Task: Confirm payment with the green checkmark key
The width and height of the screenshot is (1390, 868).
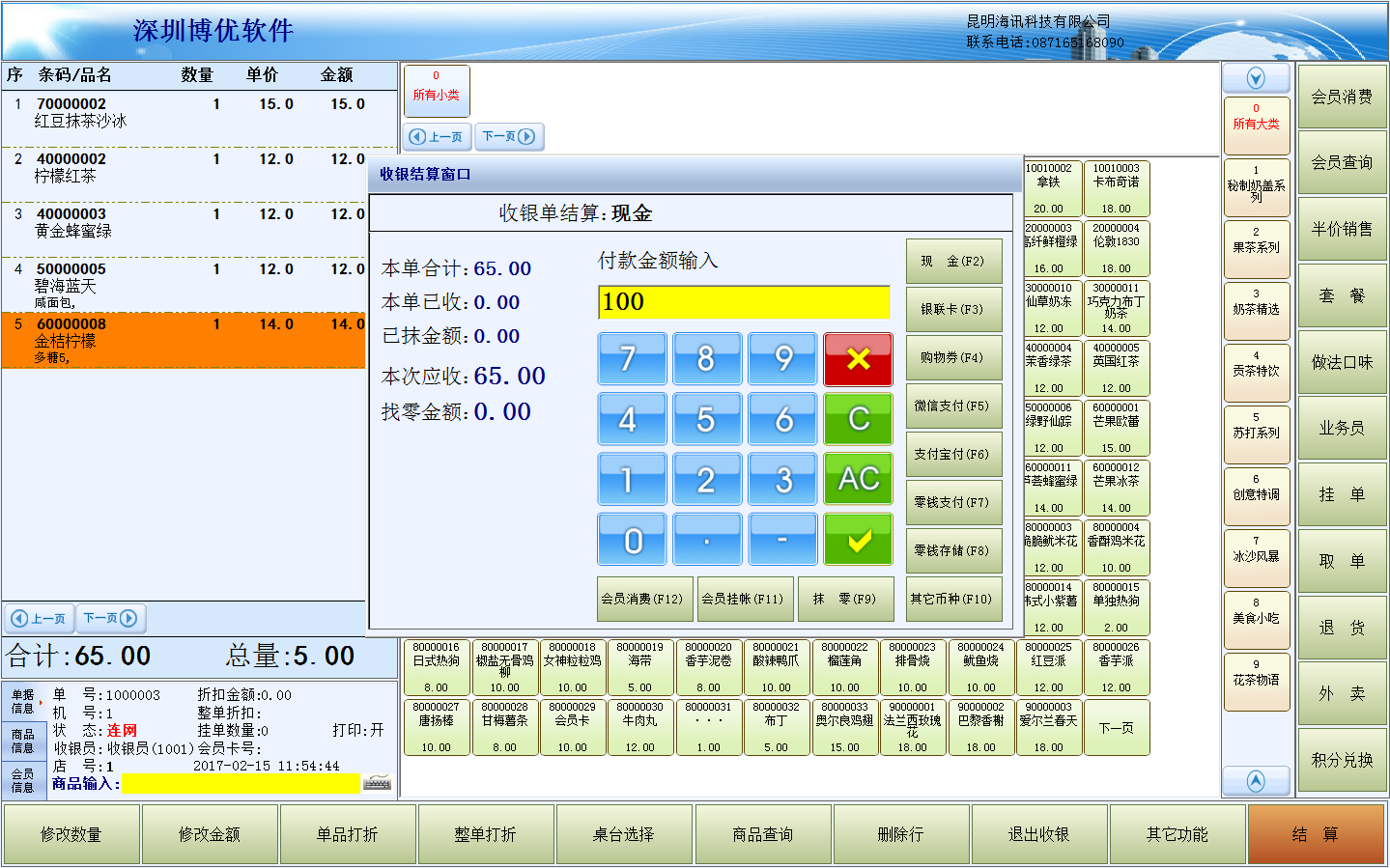Action: [858, 539]
